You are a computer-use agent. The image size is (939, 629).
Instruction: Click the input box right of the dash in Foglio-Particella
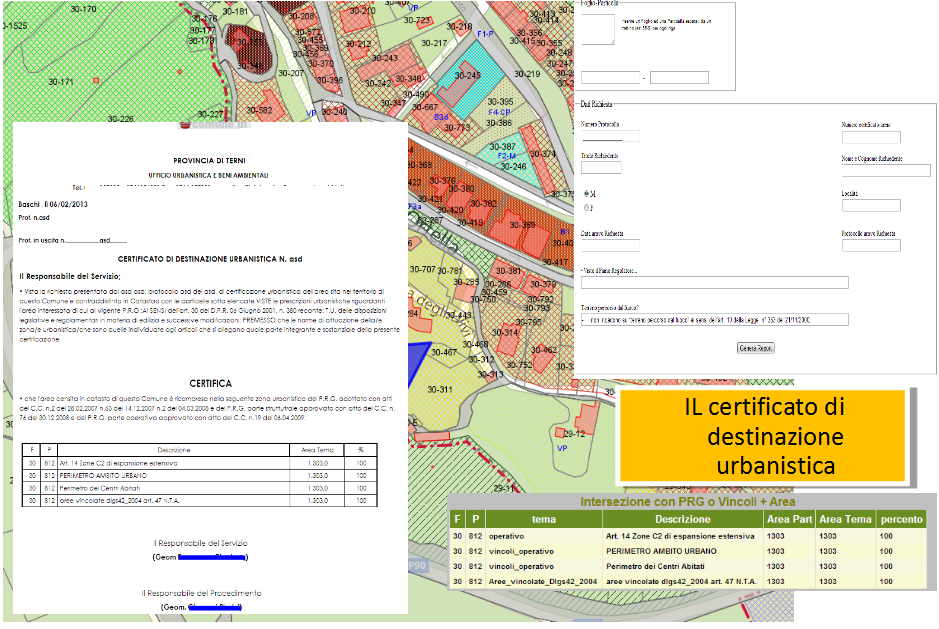pos(679,77)
